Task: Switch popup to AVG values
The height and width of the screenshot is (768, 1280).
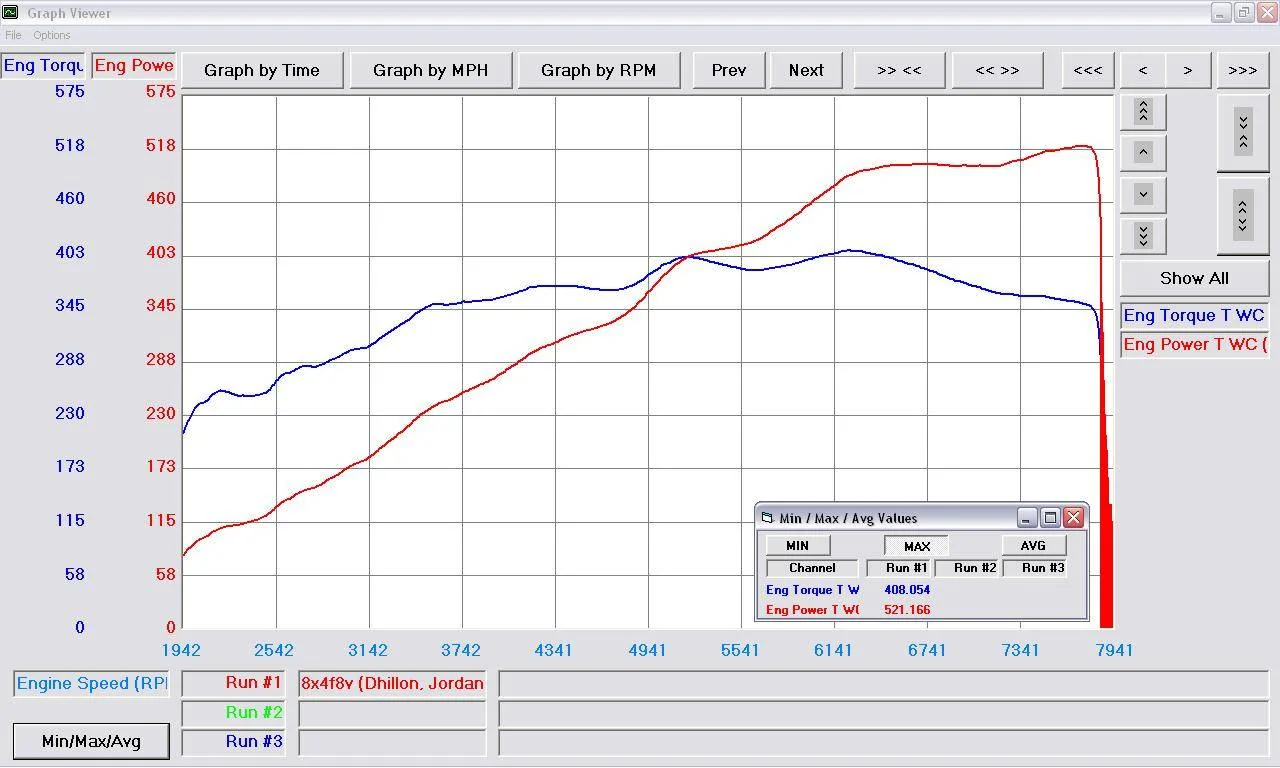Action: (1034, 546)
